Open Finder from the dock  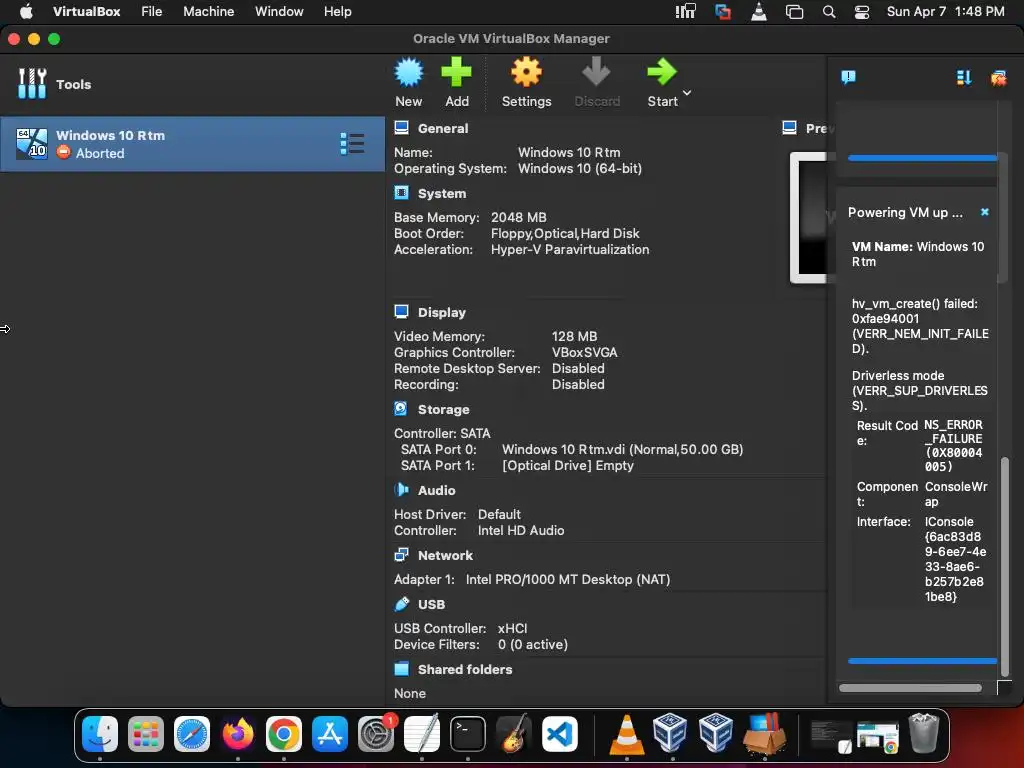tap(100, 734)
